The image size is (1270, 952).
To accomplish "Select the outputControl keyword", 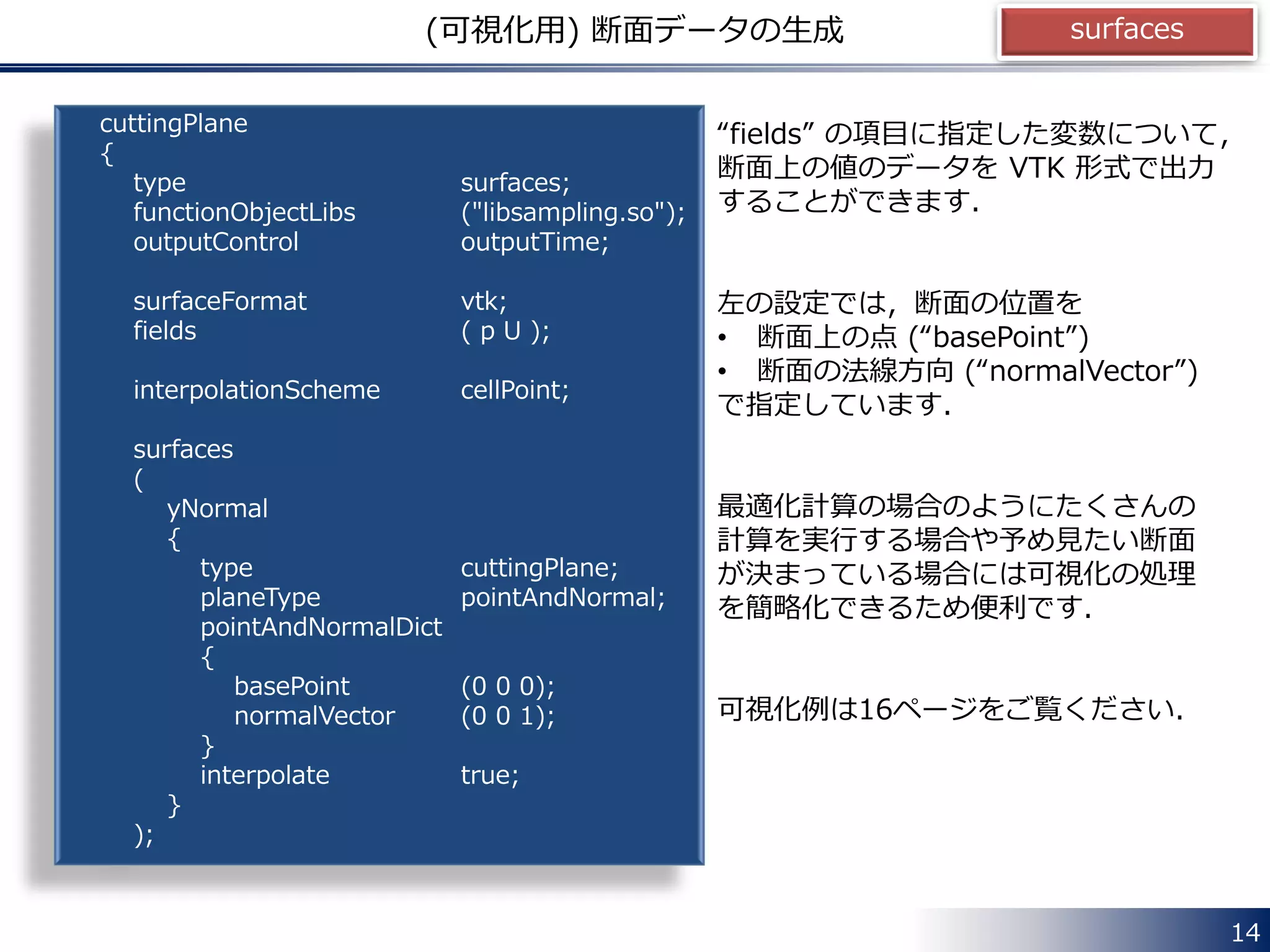I will tap(216, 242).
